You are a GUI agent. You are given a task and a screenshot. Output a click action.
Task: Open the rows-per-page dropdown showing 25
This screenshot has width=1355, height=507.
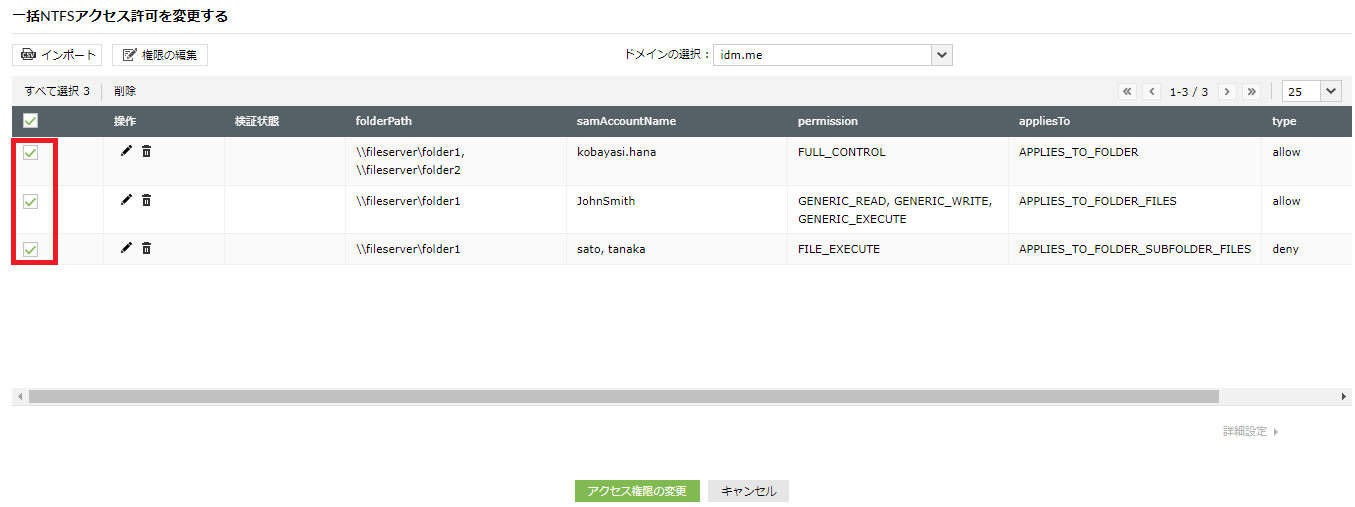pyautogui.click(x=1311, y=91)
